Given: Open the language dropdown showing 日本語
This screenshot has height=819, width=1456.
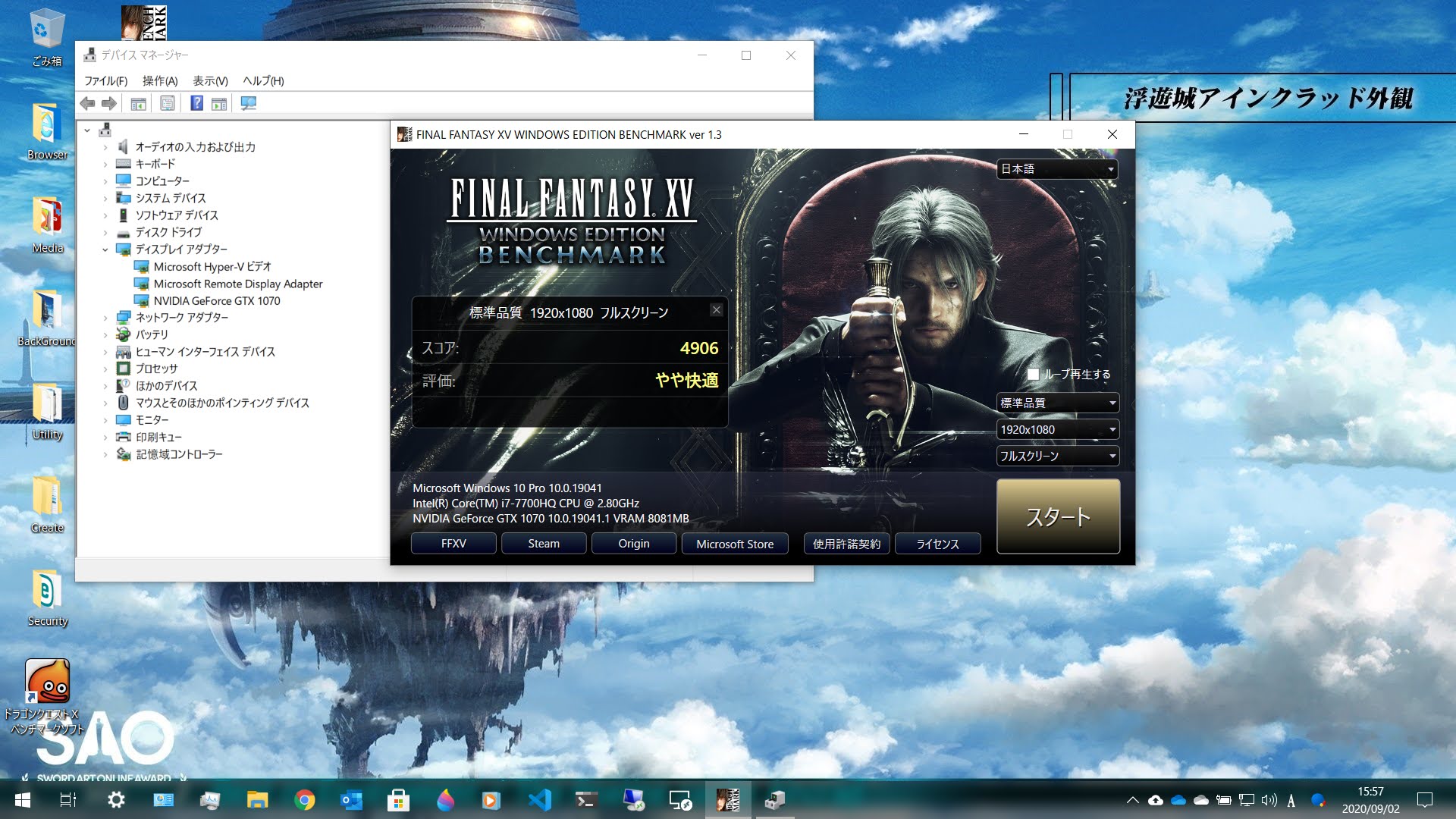Looking at the screenshot, I should pos(1057,169).
